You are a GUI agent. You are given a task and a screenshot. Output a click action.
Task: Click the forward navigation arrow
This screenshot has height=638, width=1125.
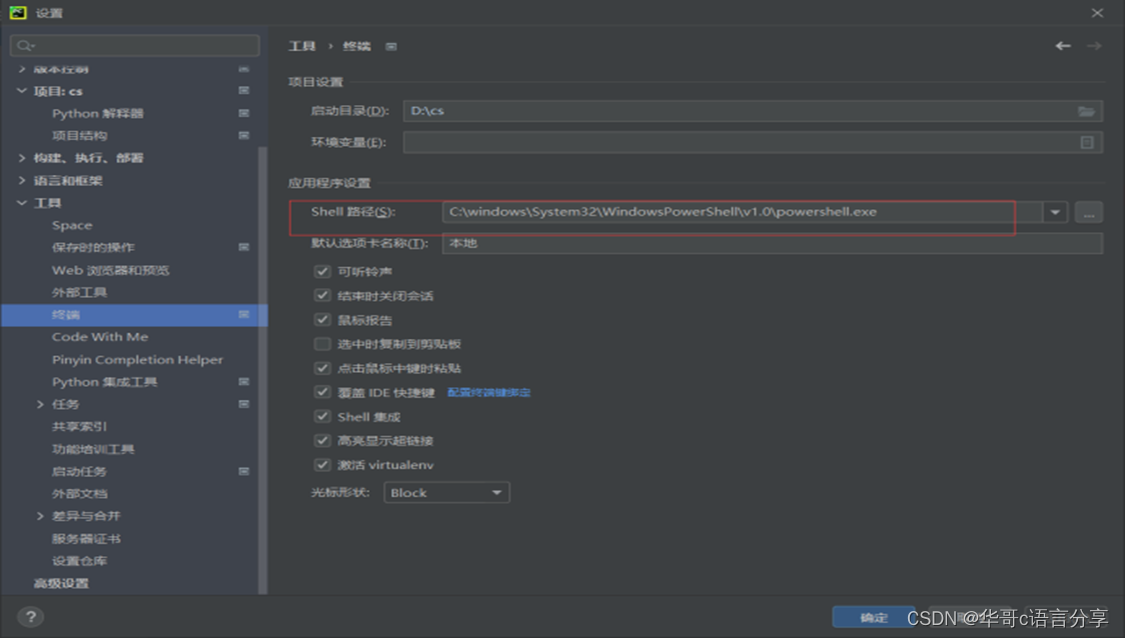[x=1094, y=45]
